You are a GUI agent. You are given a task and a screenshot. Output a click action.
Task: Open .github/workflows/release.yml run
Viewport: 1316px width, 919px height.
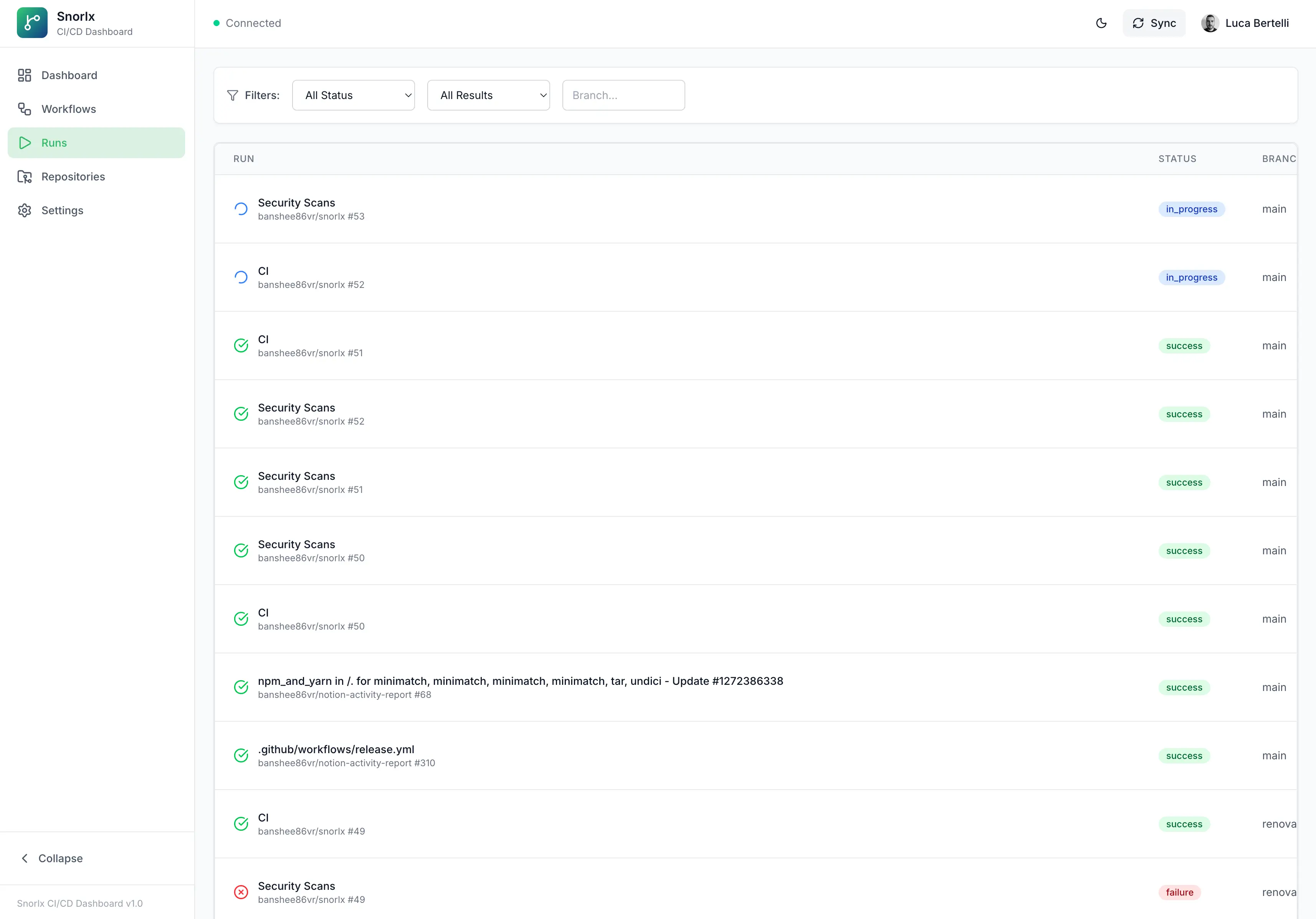756,755
